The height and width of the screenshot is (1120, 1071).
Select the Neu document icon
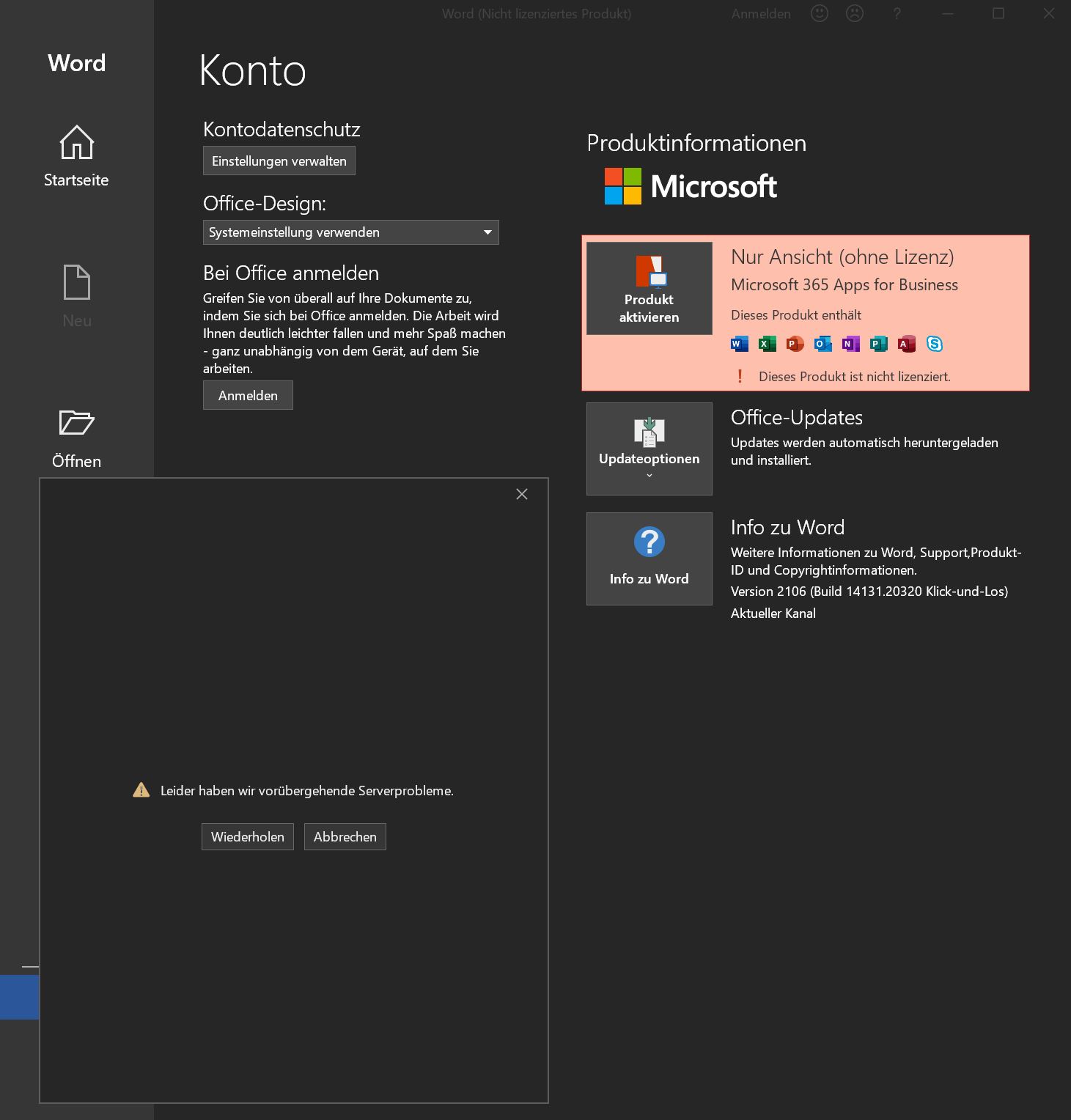tap(76, 282)
